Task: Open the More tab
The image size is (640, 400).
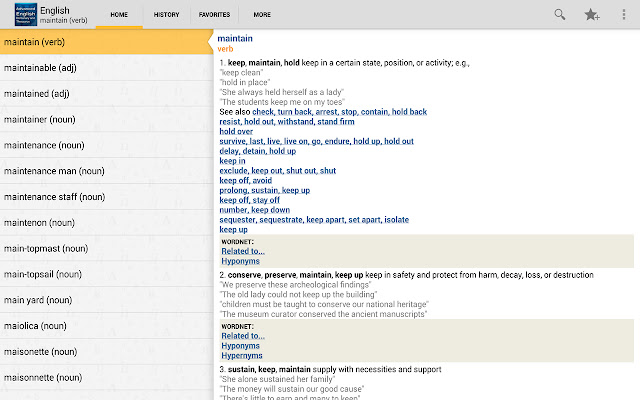Action: pos(261,15)
